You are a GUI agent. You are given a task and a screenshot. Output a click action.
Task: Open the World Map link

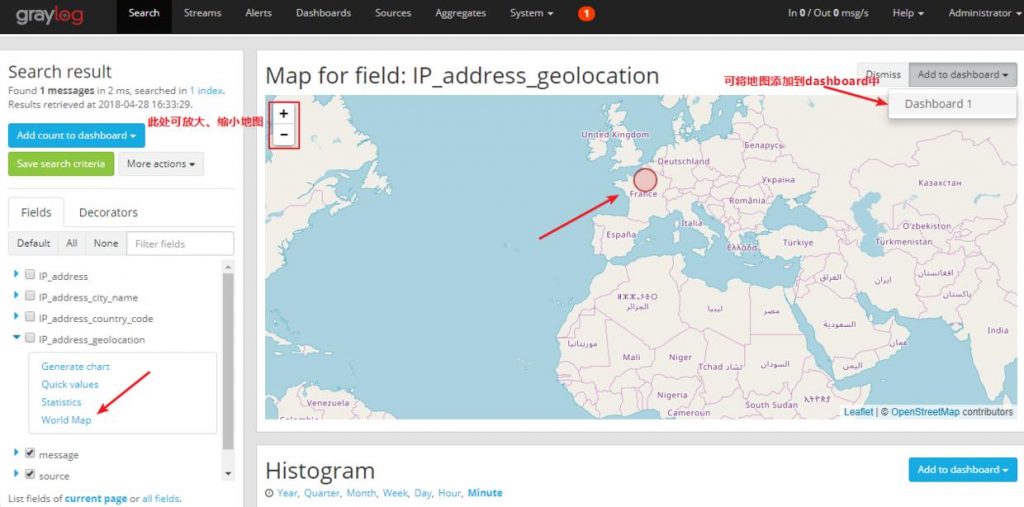click(66, 420)
